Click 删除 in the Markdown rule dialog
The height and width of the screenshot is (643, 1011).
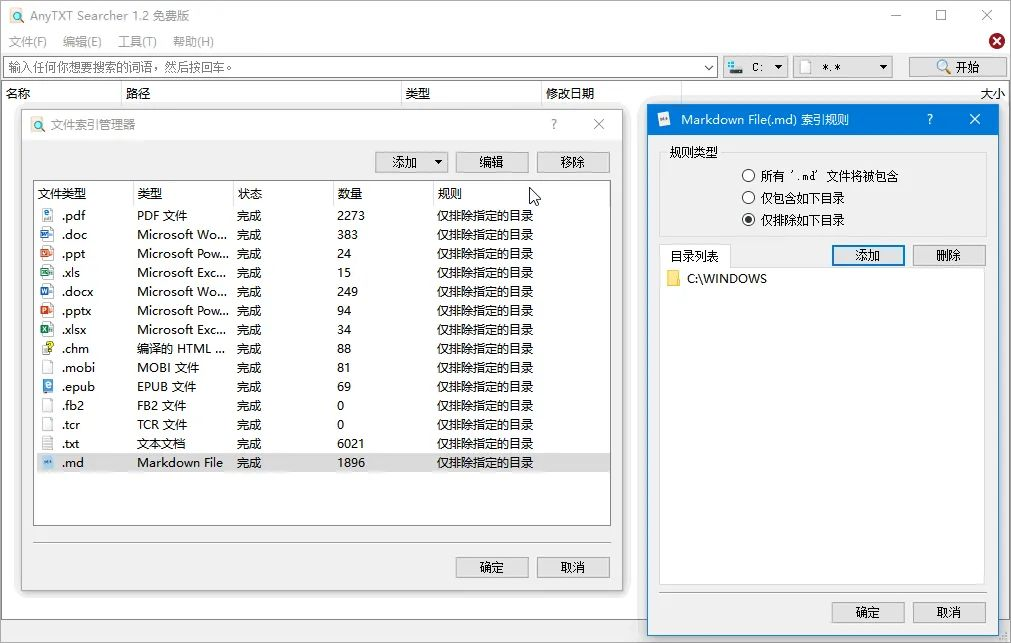tap(949, 255)
